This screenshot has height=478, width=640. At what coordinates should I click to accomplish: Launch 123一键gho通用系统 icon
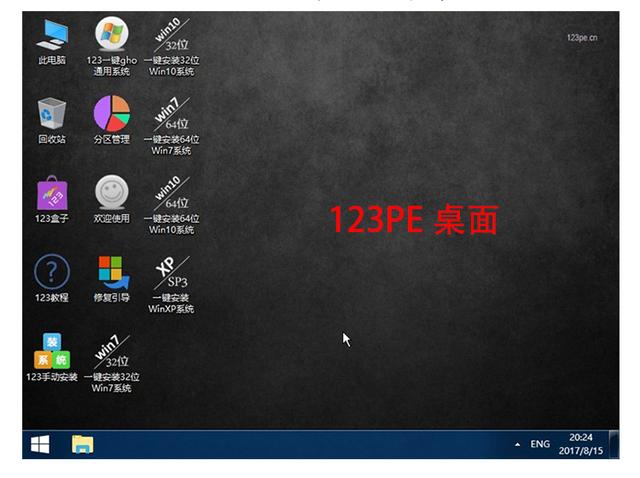click(x=111, y=47)
